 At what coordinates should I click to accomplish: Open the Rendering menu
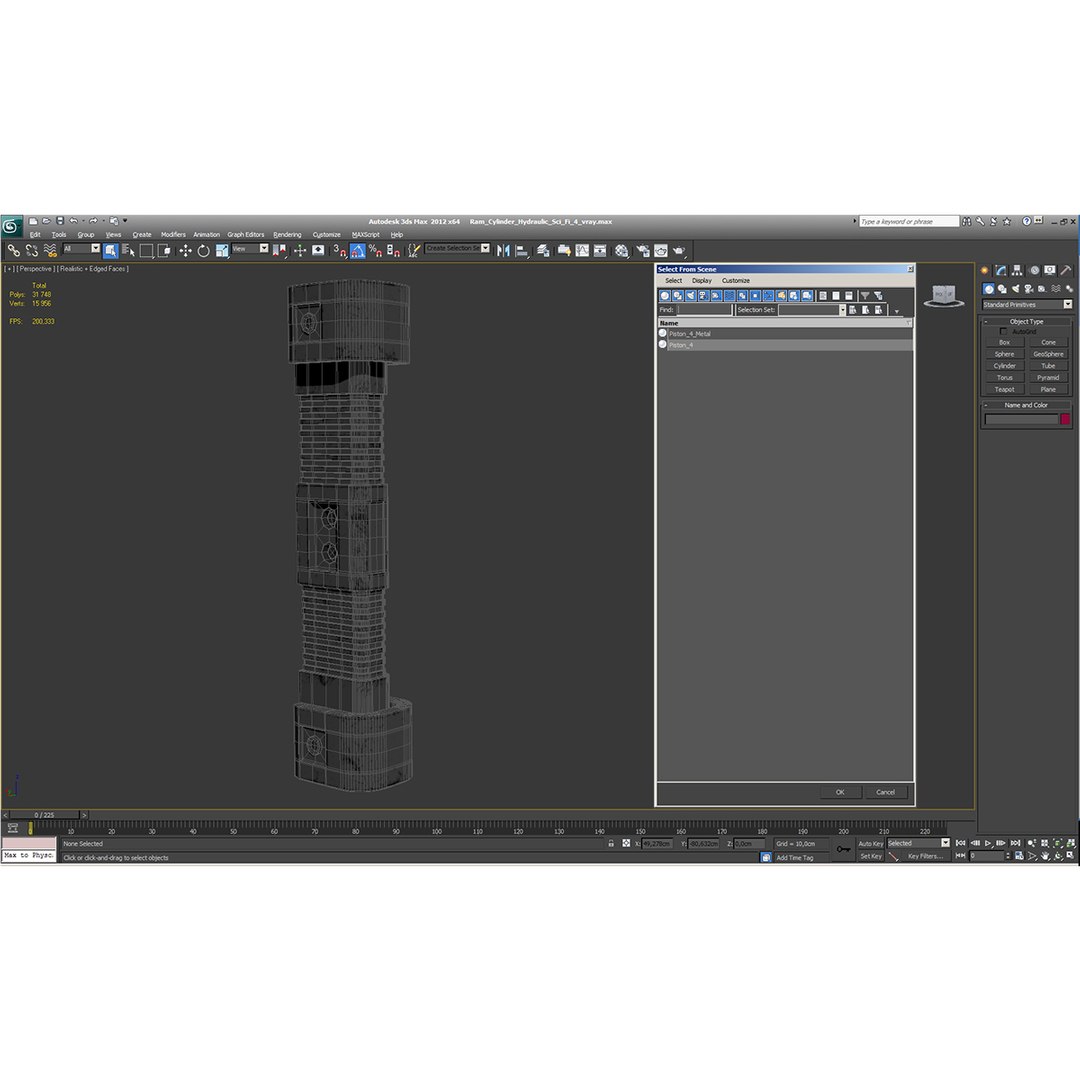[x=287, y=235]
